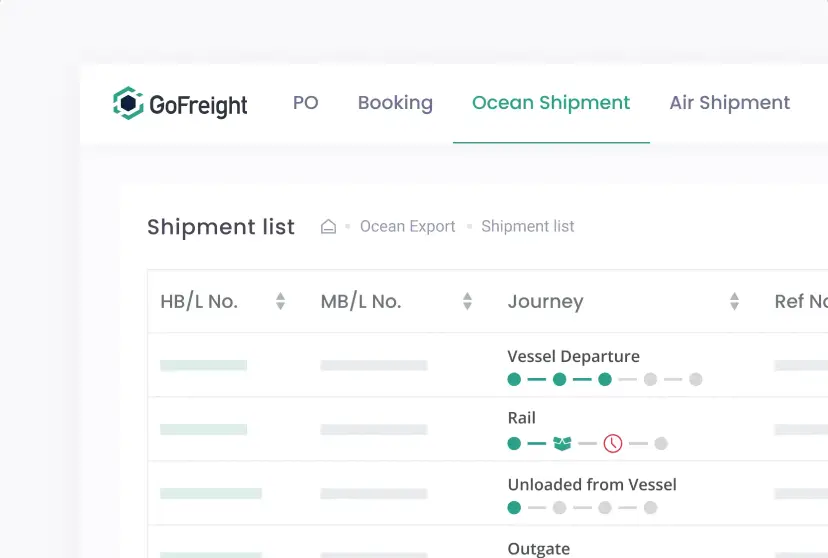Click first green dot of Vessel Departure journey

(514, 379)
